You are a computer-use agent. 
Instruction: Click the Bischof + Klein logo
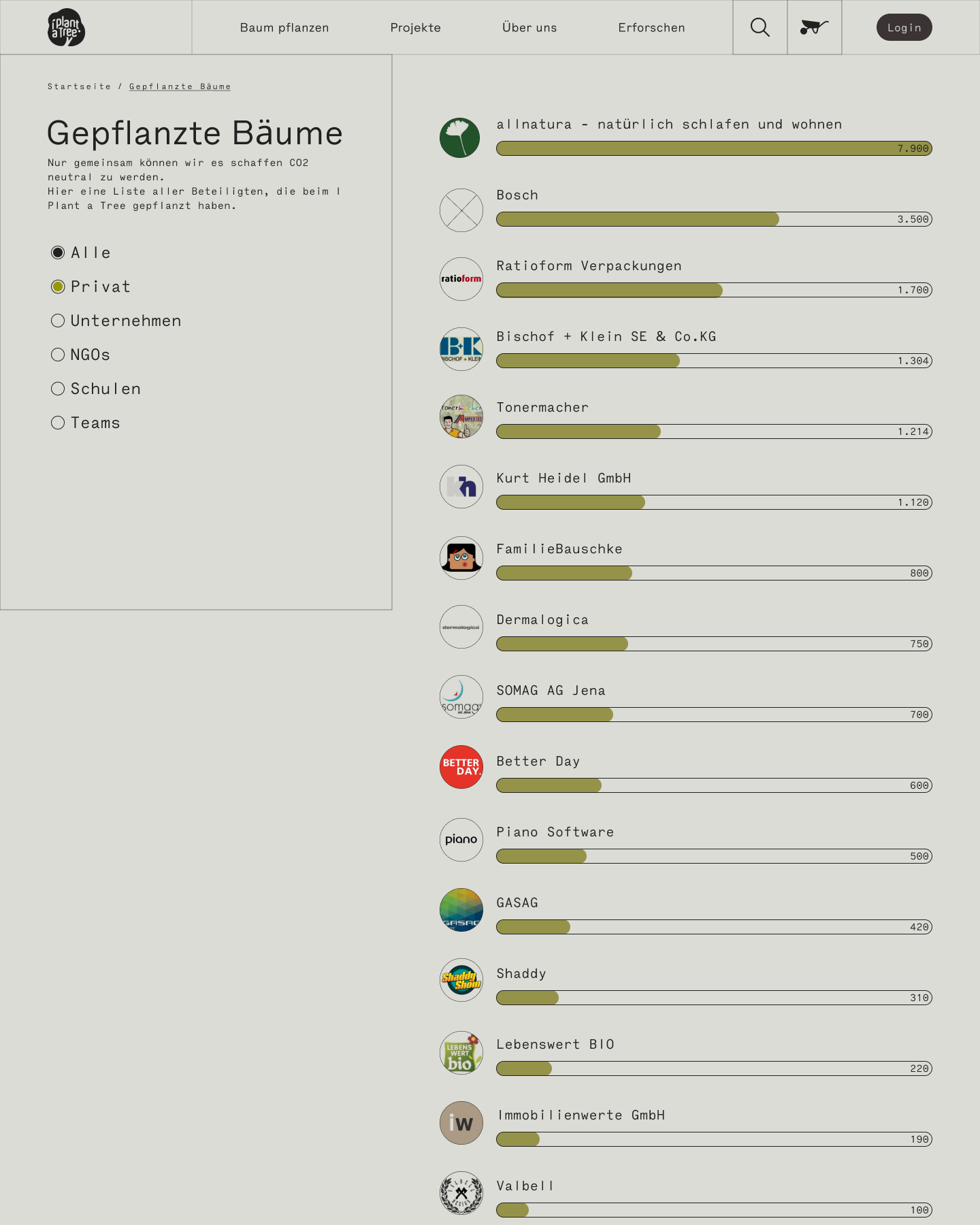(x=461, y=349)
